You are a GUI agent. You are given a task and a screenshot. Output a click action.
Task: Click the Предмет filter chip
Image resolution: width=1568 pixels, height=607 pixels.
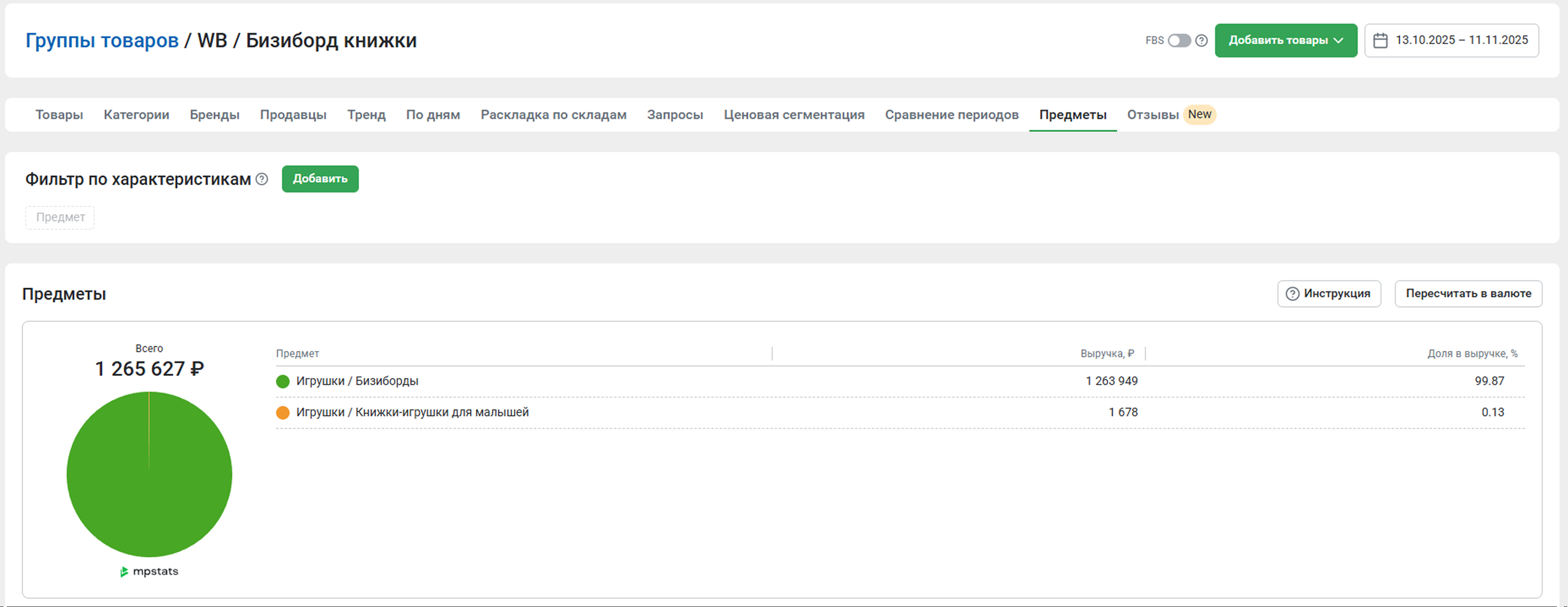tap(60, 217)
